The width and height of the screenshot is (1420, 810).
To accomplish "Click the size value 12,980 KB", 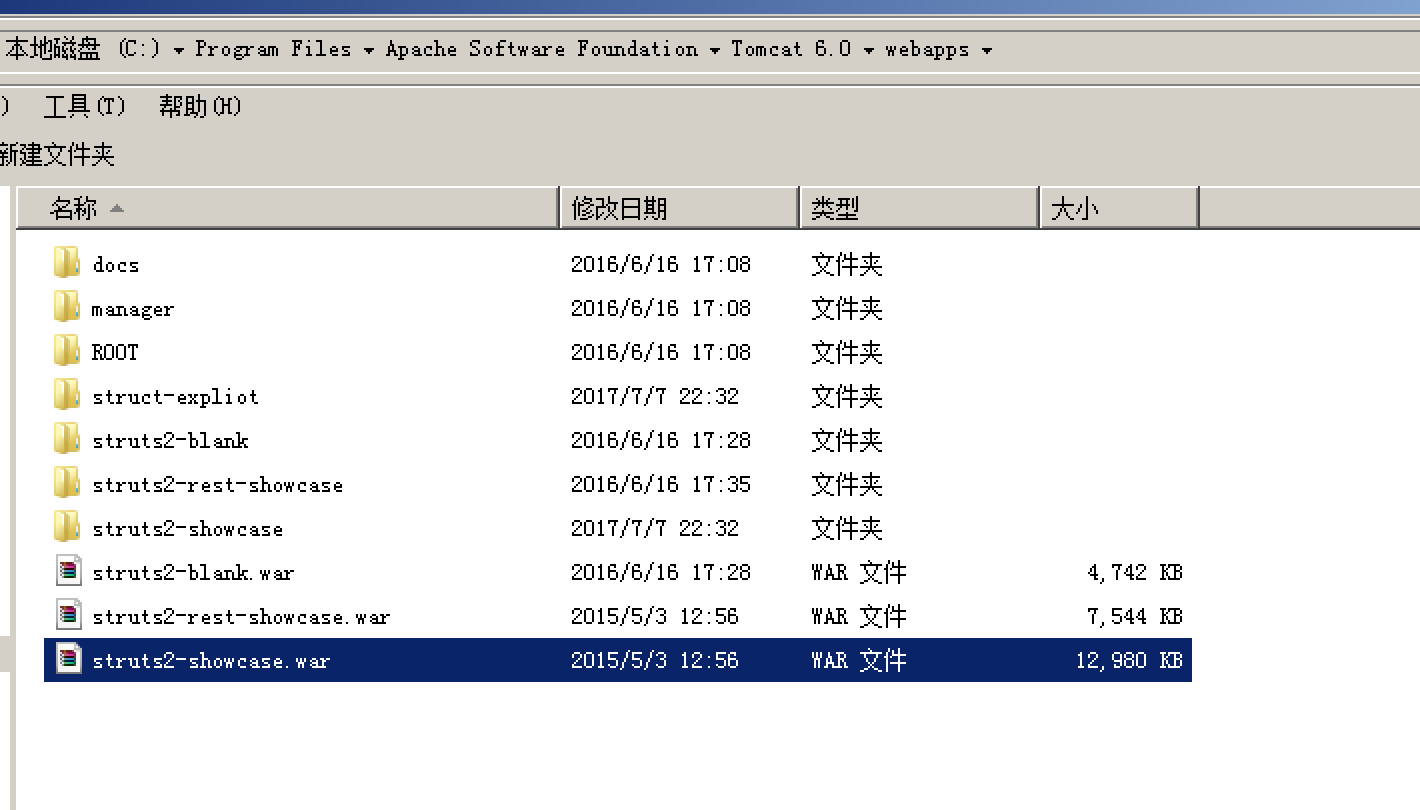I will pyautogui.click(x=1129, y=660).
